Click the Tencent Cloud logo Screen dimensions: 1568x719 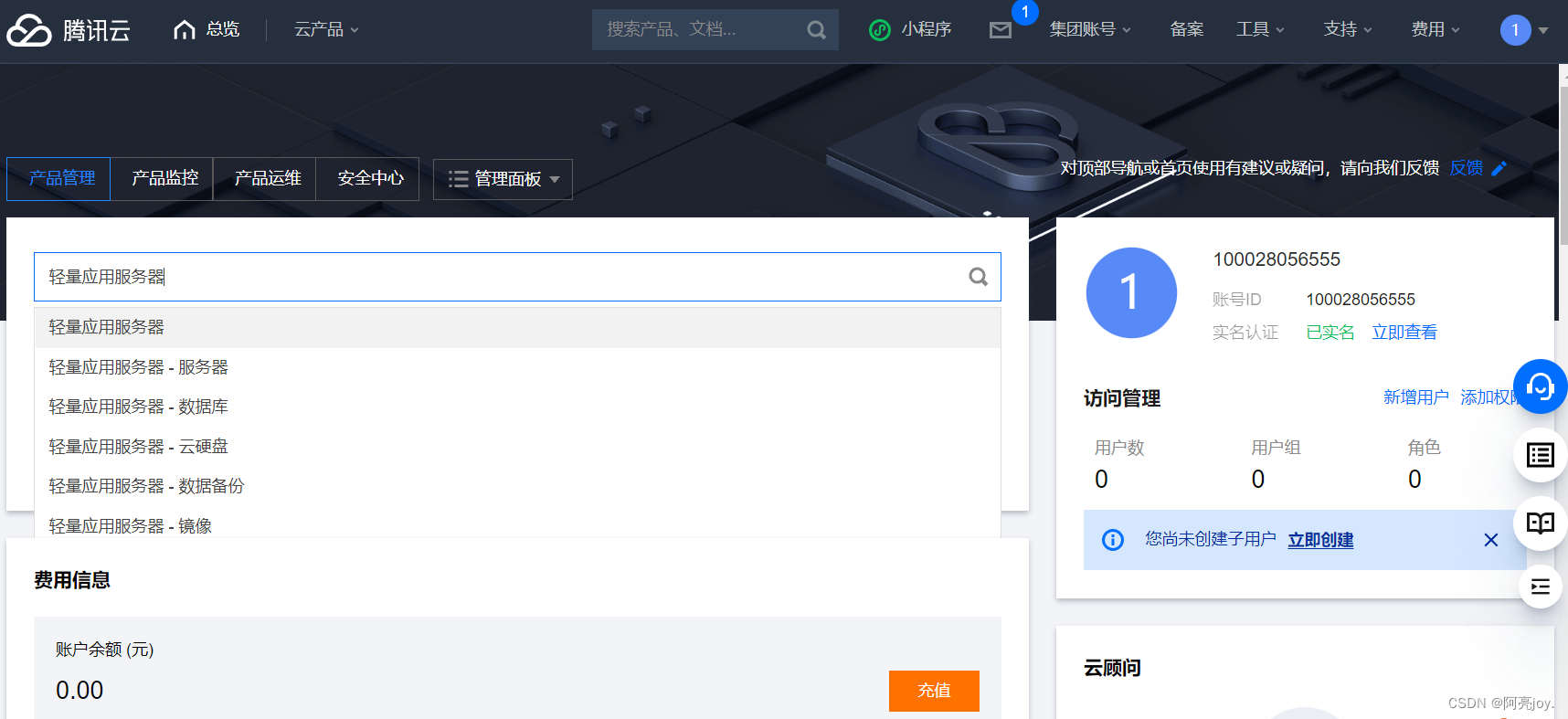point(69,30)
